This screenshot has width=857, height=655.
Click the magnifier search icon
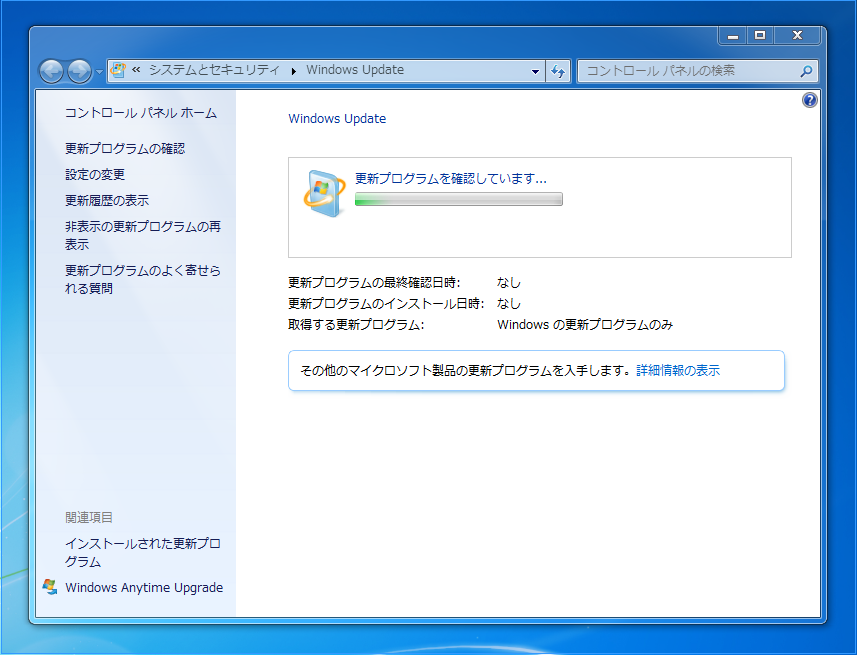[806, 71]
